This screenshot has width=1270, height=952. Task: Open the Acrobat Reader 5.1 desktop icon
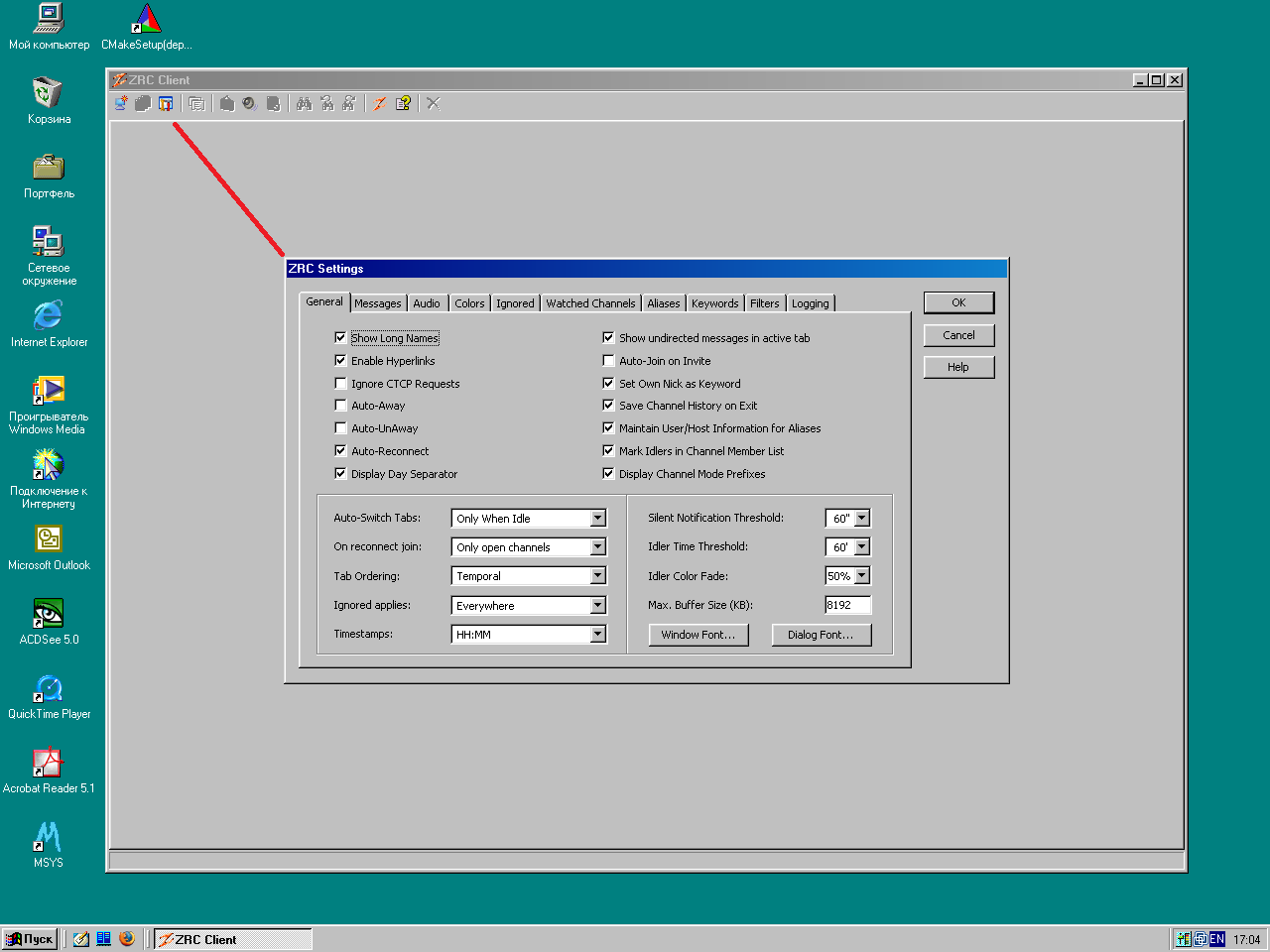[49, 763]
